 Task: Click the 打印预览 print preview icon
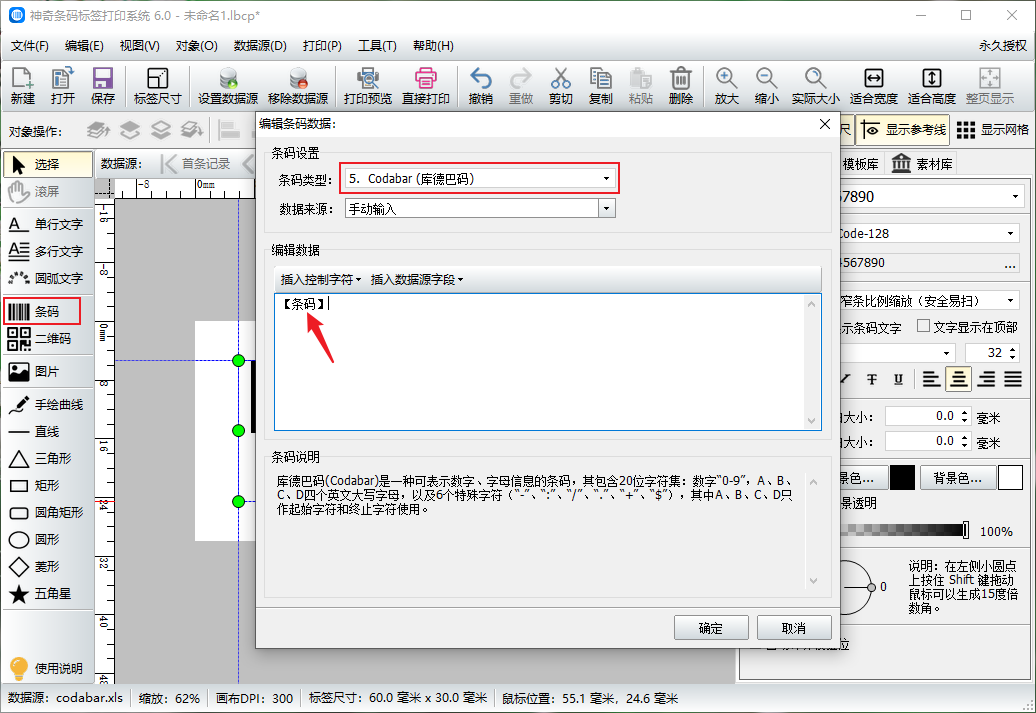click(x=367, y=79)
